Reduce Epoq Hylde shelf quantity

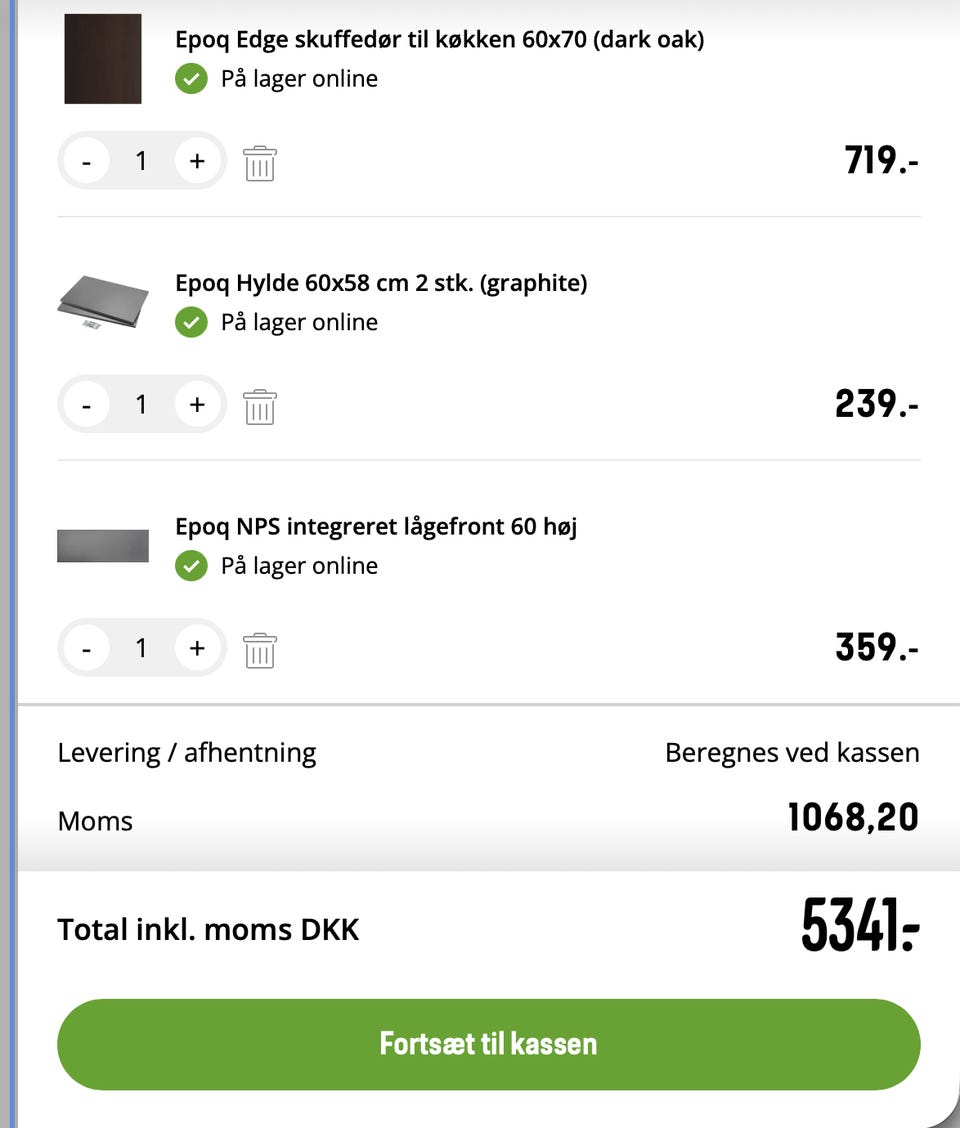point(87,405)
